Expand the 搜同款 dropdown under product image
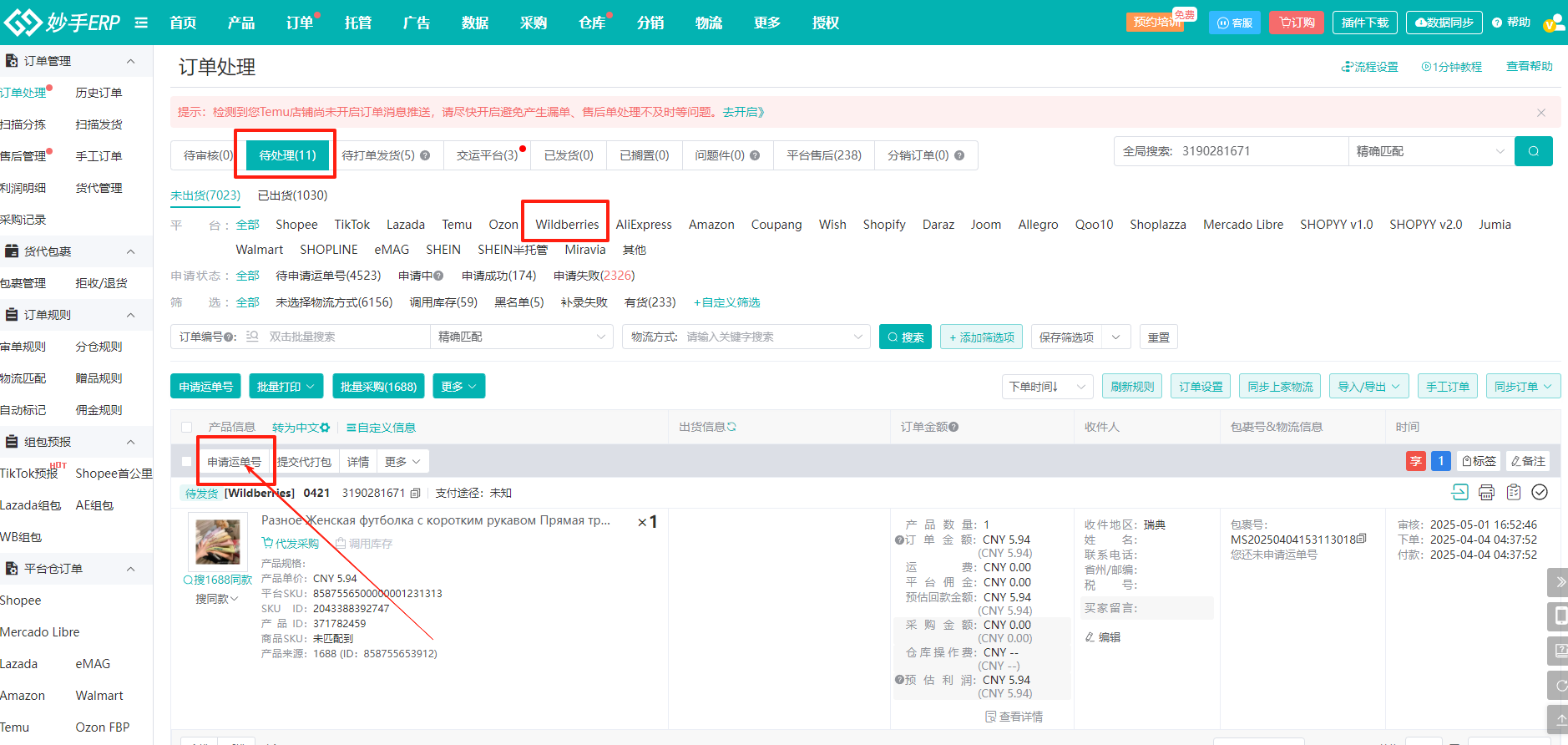Viewport: 1568px width, 745px height. [217, 599]
